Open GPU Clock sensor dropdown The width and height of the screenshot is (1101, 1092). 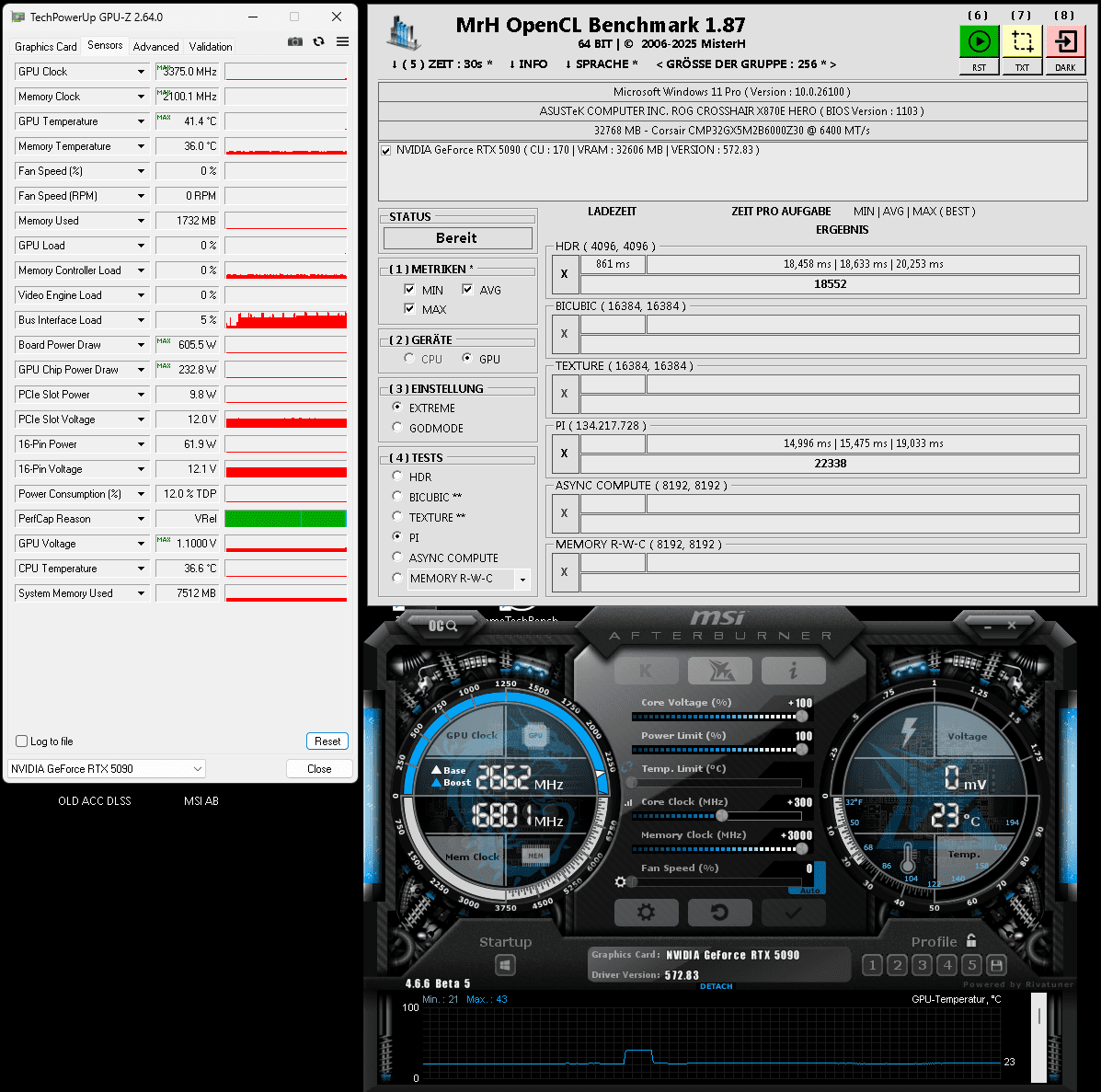[x=141, y=72]
